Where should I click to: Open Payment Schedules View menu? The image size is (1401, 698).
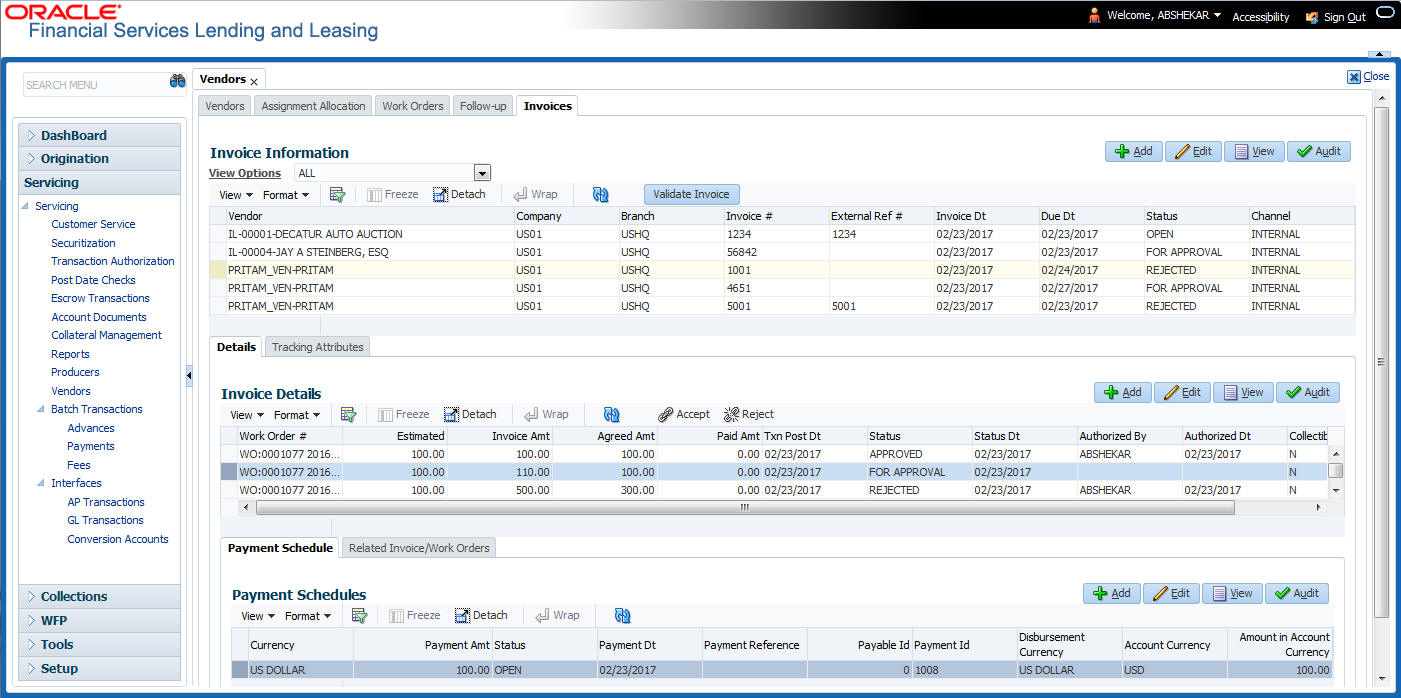click(258, 616)
